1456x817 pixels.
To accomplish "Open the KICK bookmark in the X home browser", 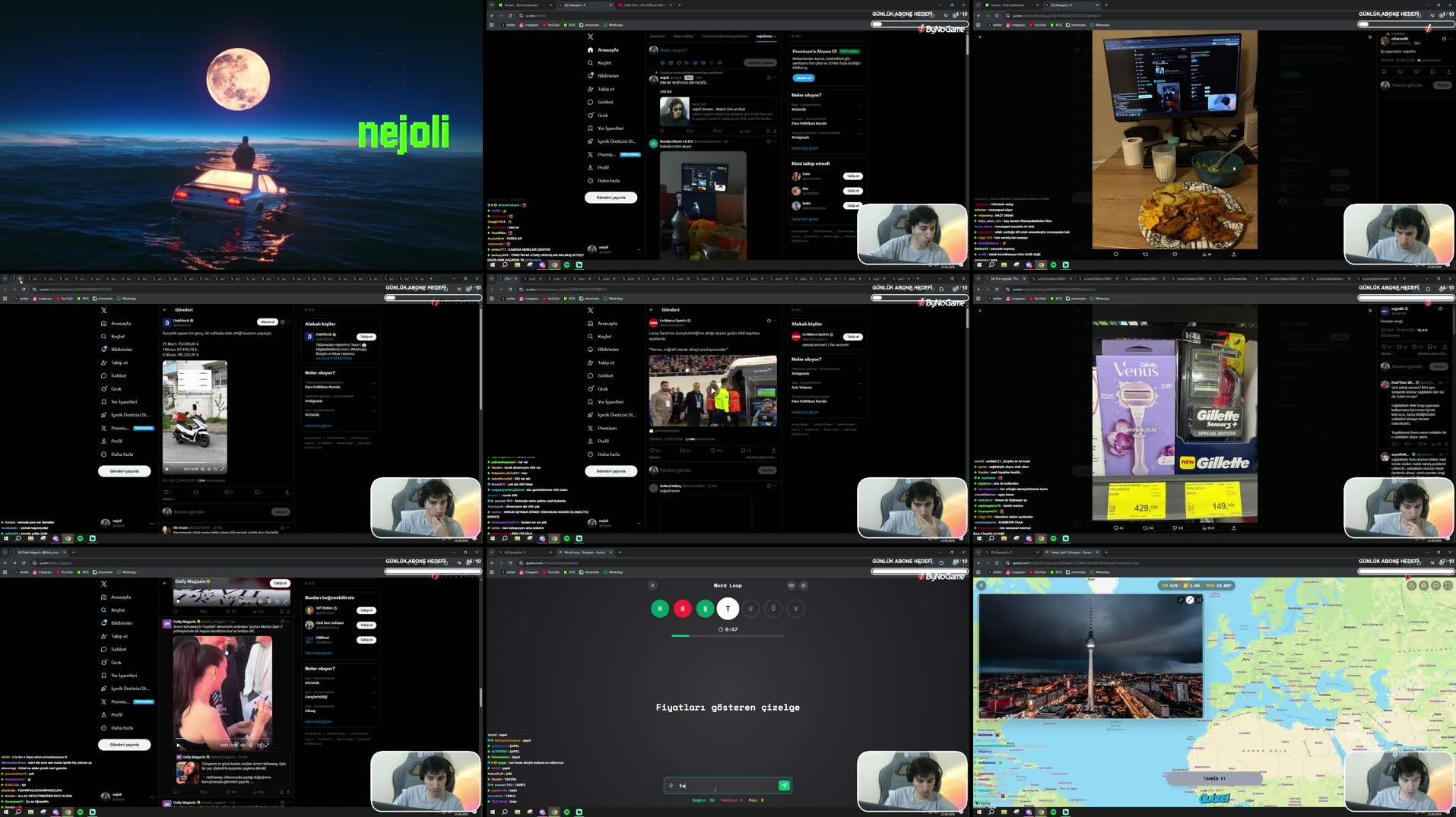I will click(x=569, y=25).
